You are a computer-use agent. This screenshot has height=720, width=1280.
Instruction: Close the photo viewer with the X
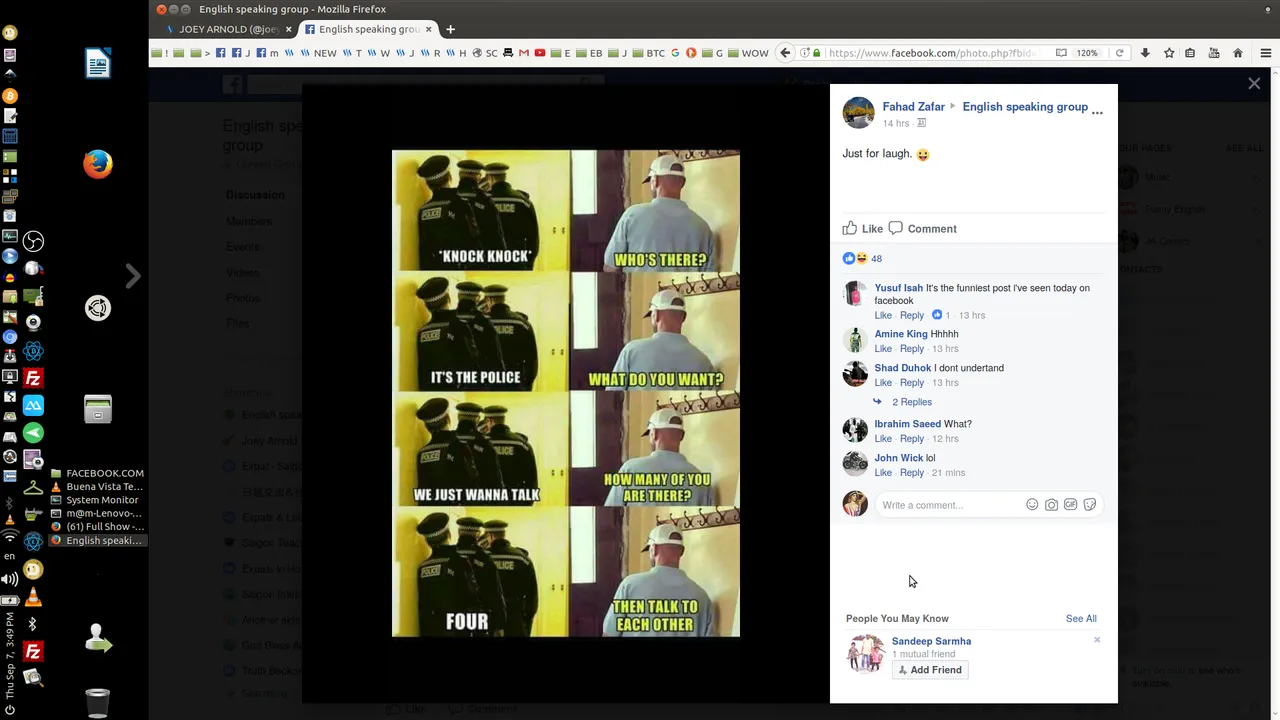point(1254,84)
